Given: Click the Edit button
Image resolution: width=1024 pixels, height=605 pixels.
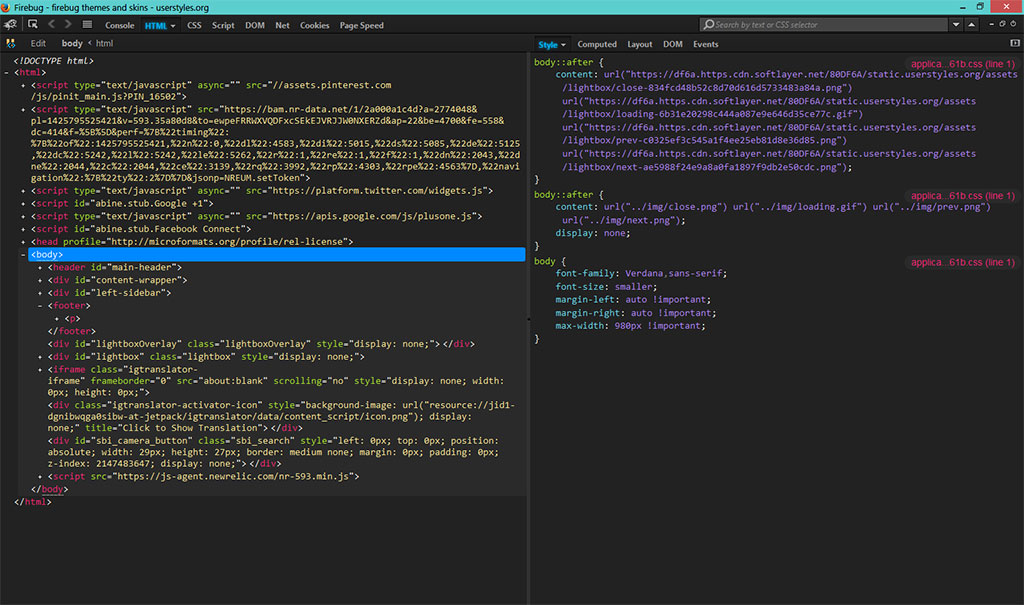Looking at the screenshot, I should [38, 44].
